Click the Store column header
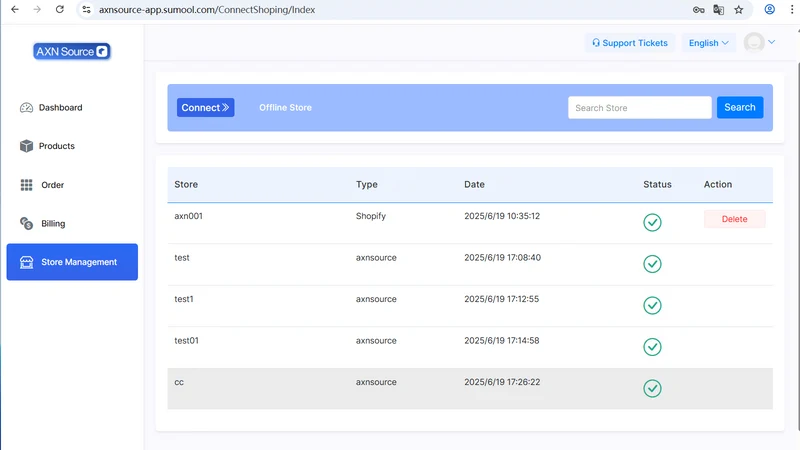Image resolution: width=800 pixels, height=450 pixels. pos(186,184)
